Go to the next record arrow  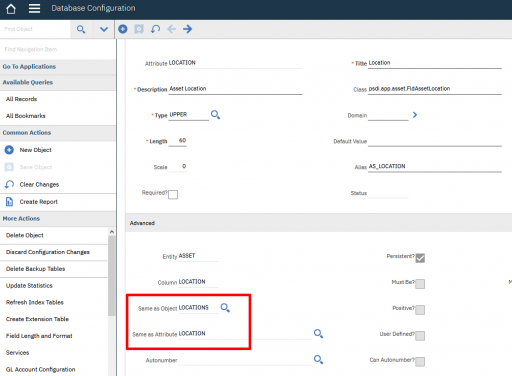pos(188,29)
